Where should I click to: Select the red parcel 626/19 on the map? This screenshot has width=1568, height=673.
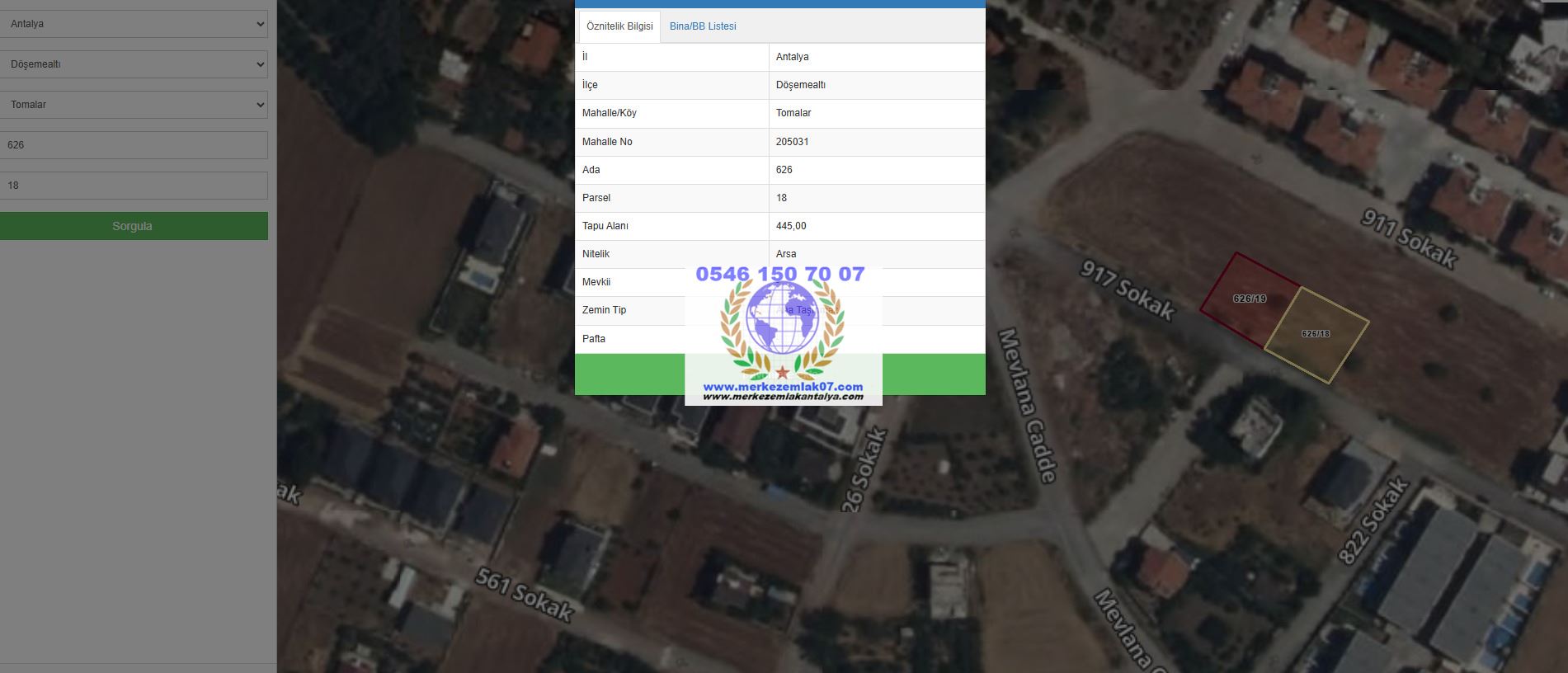point(1246,299)
